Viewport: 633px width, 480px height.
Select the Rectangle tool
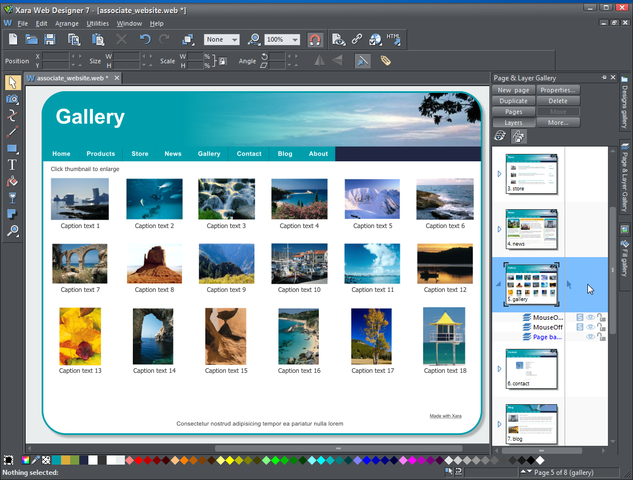(13, 148)
